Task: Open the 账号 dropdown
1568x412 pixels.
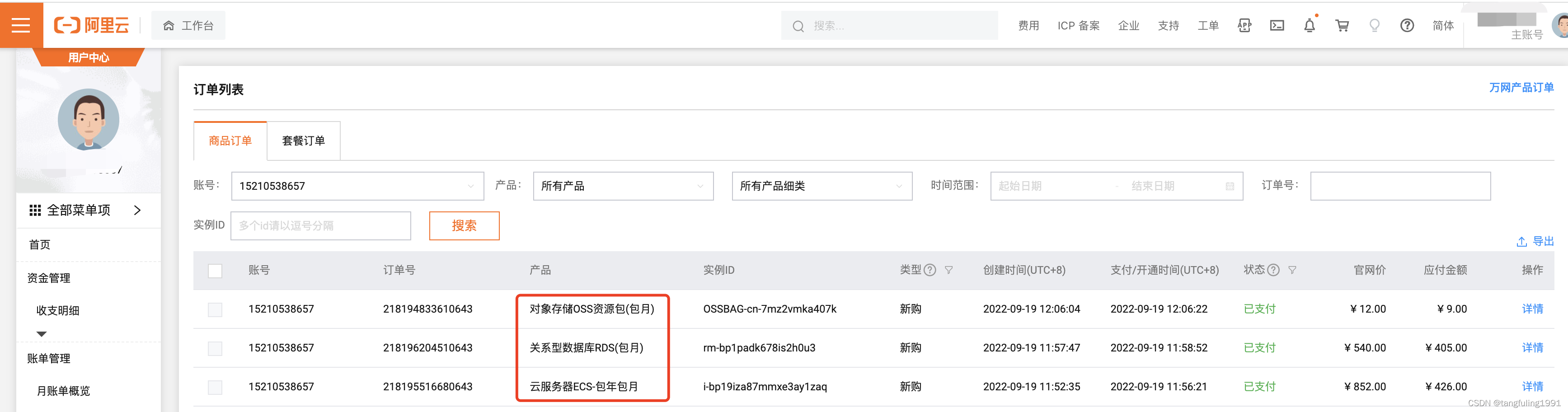Action: click(357, 186)
